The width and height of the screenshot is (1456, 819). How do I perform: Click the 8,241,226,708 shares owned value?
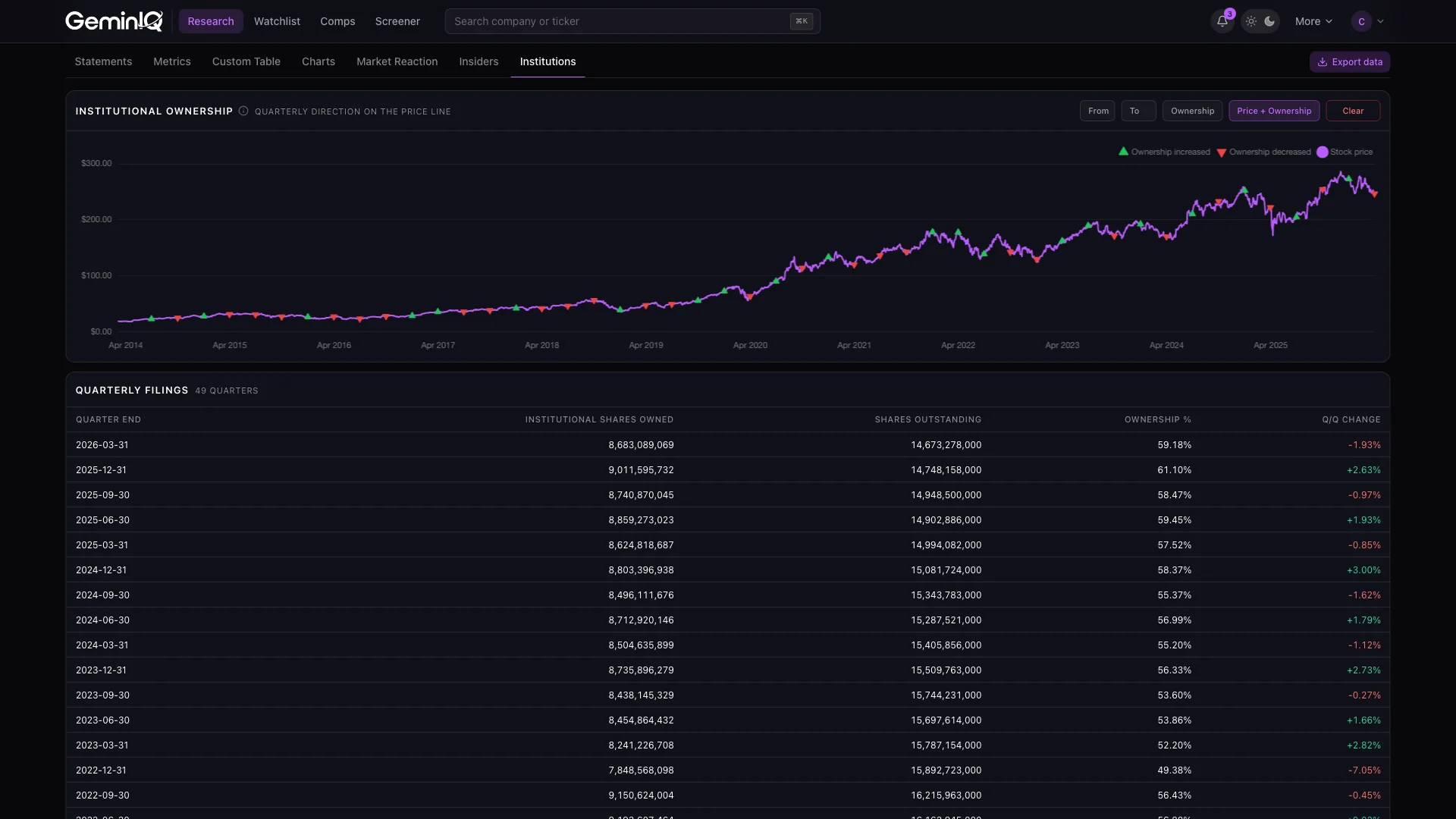point(641,745)
